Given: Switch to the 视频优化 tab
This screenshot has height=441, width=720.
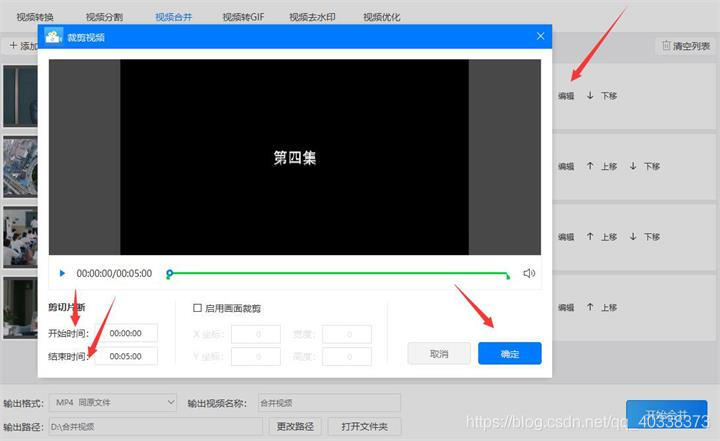Looking at the screenshot, I should pos(382,17).
